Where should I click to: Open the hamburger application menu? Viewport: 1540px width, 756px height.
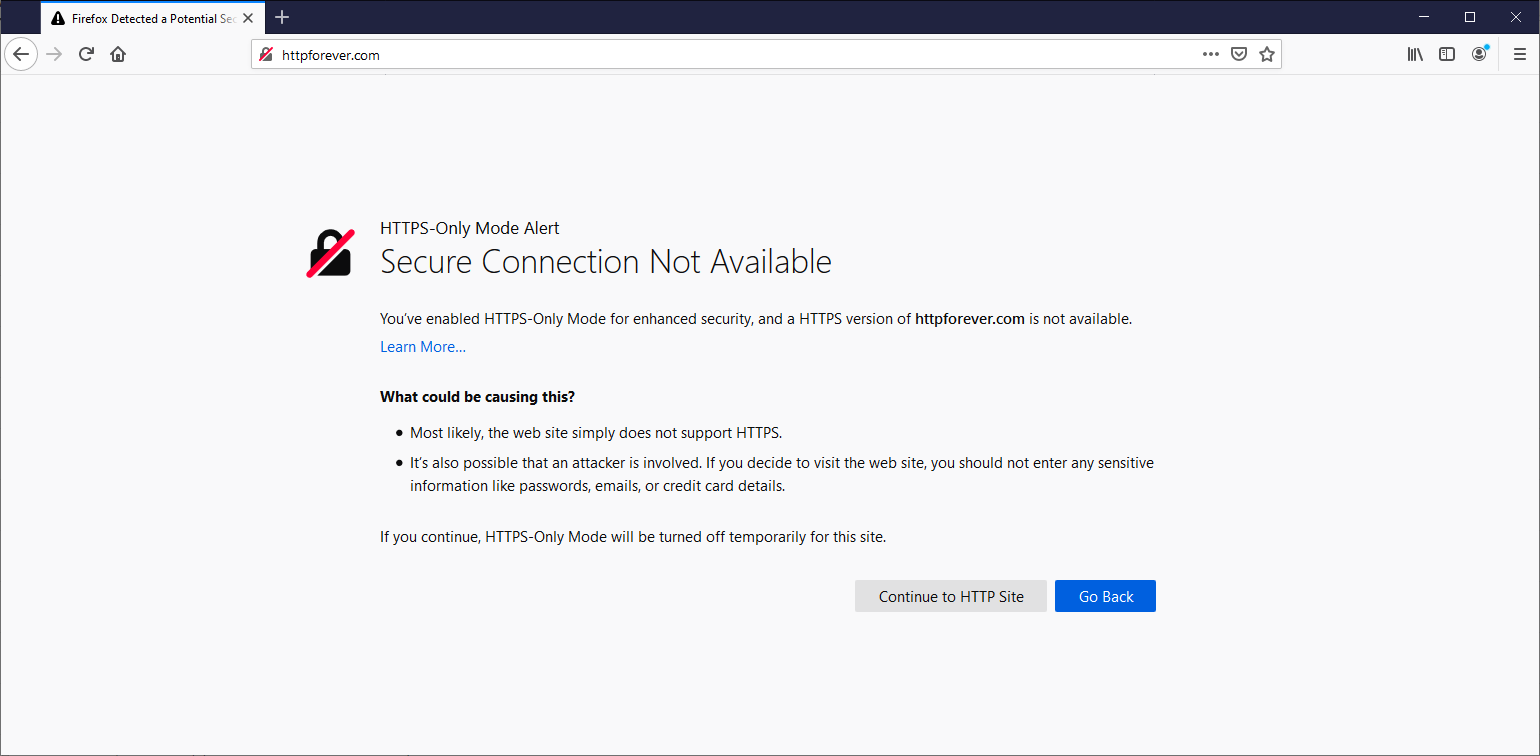(1519, 54)
